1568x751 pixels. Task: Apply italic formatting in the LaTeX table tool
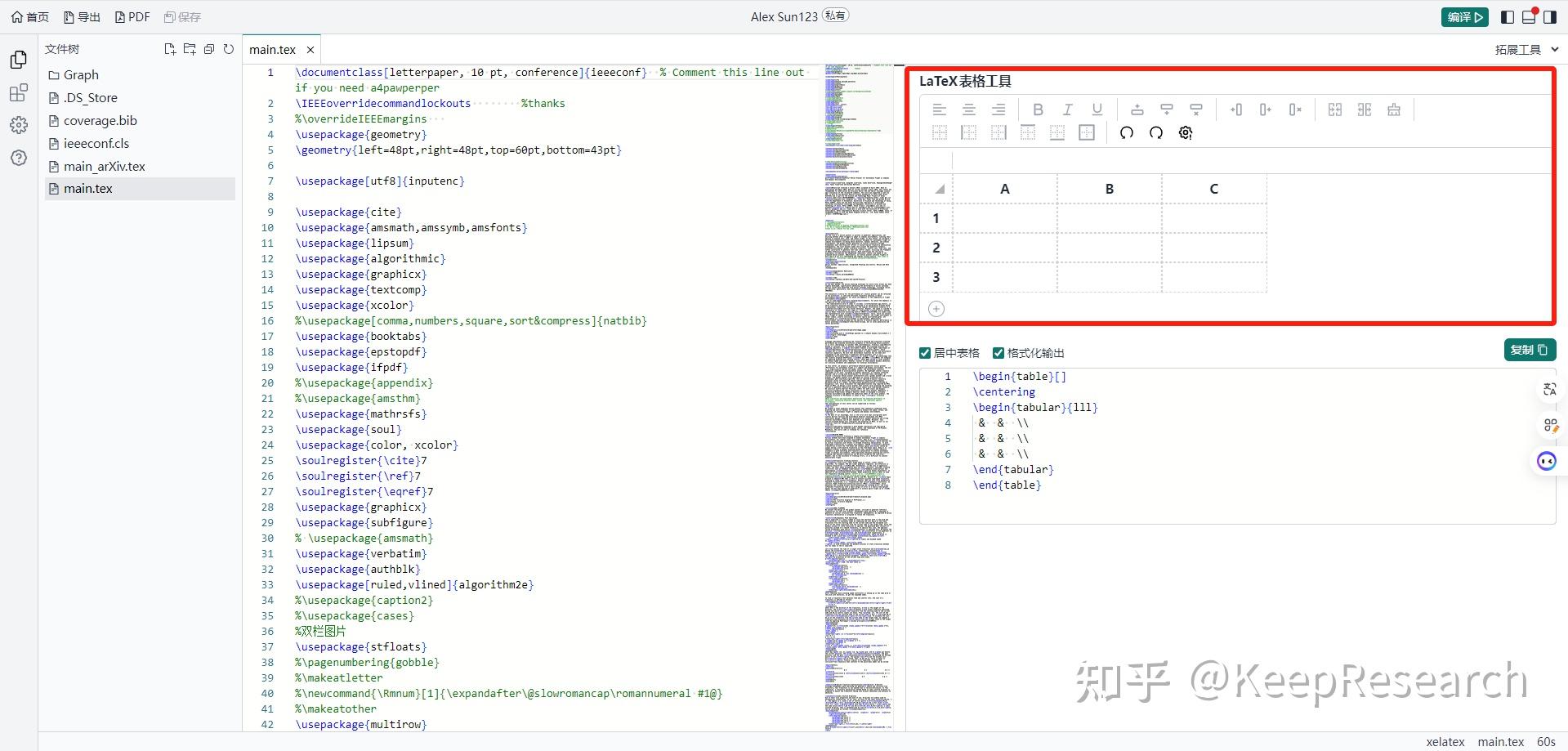pyautogui.click(x=1067, y=110)
